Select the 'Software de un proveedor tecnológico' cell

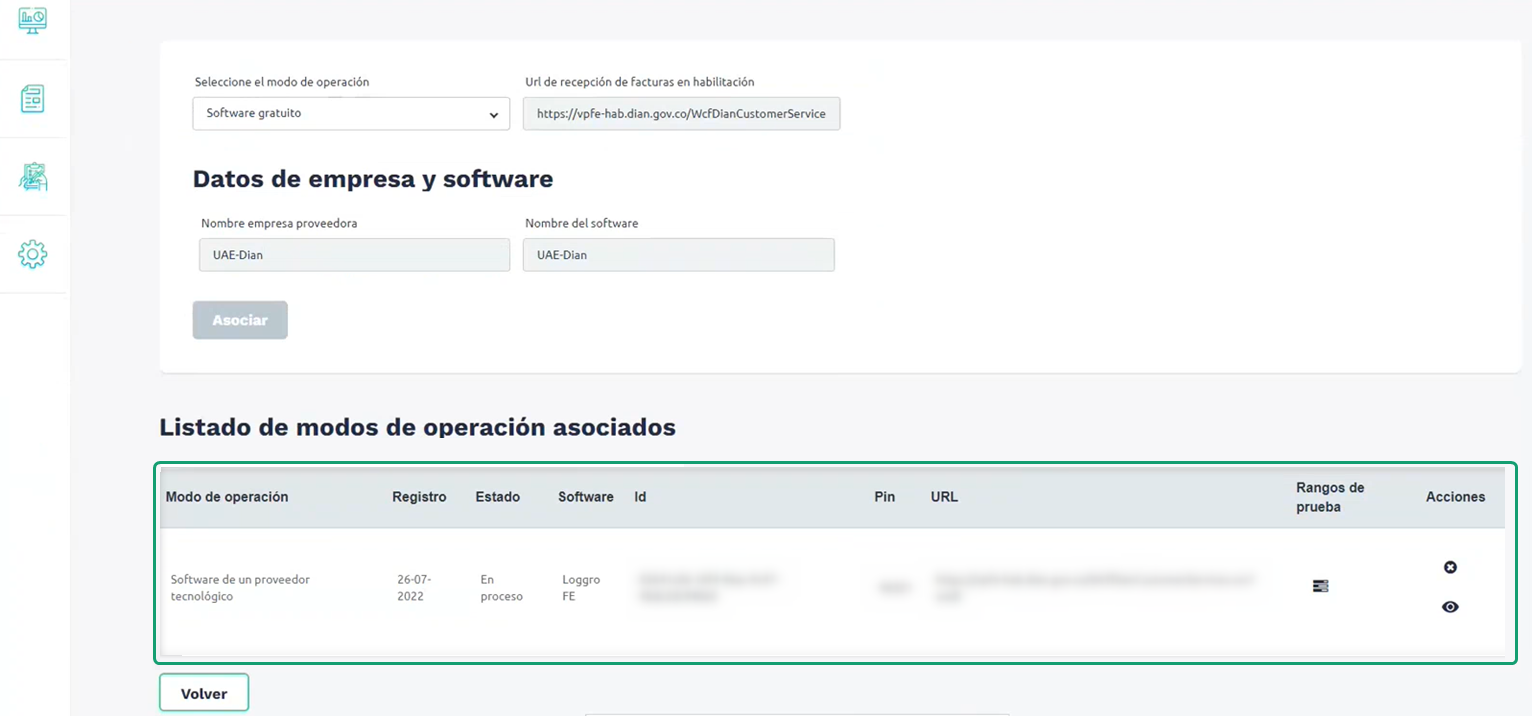(x=240, y=588)
